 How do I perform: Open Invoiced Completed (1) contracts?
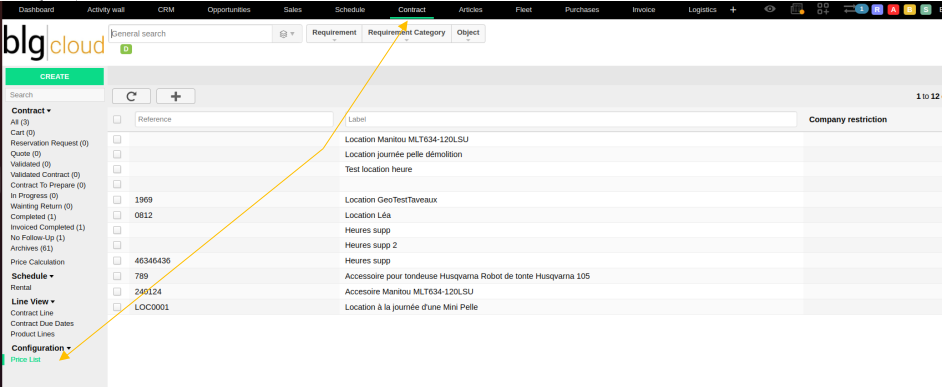point(48,227)
